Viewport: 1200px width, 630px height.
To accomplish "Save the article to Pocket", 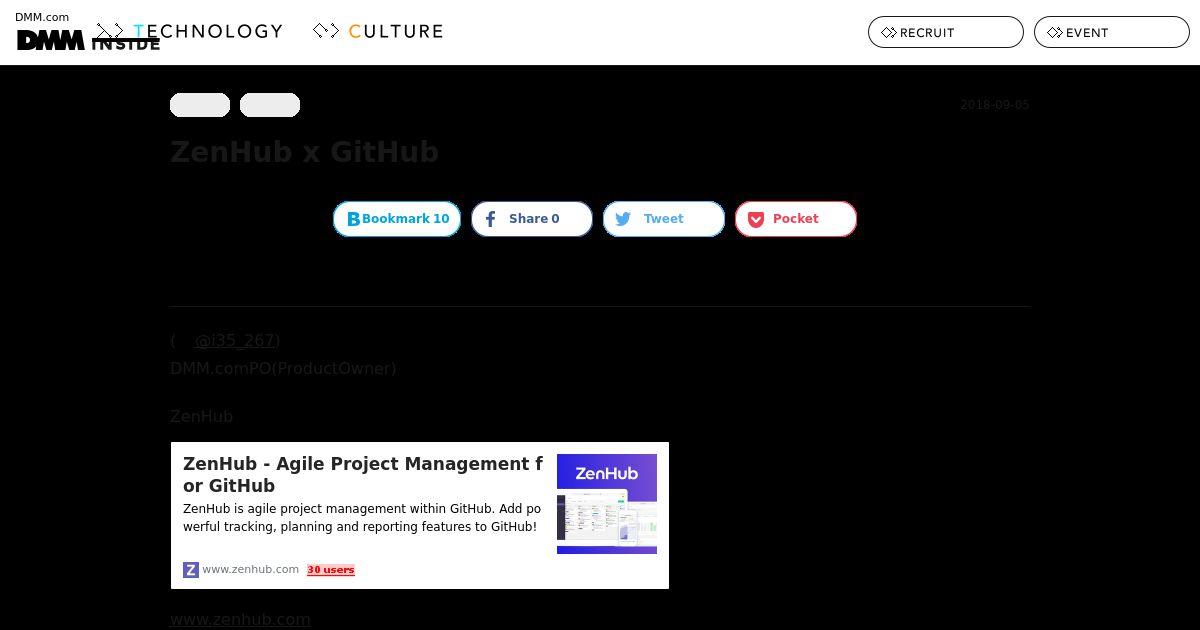I will [796, 219].
